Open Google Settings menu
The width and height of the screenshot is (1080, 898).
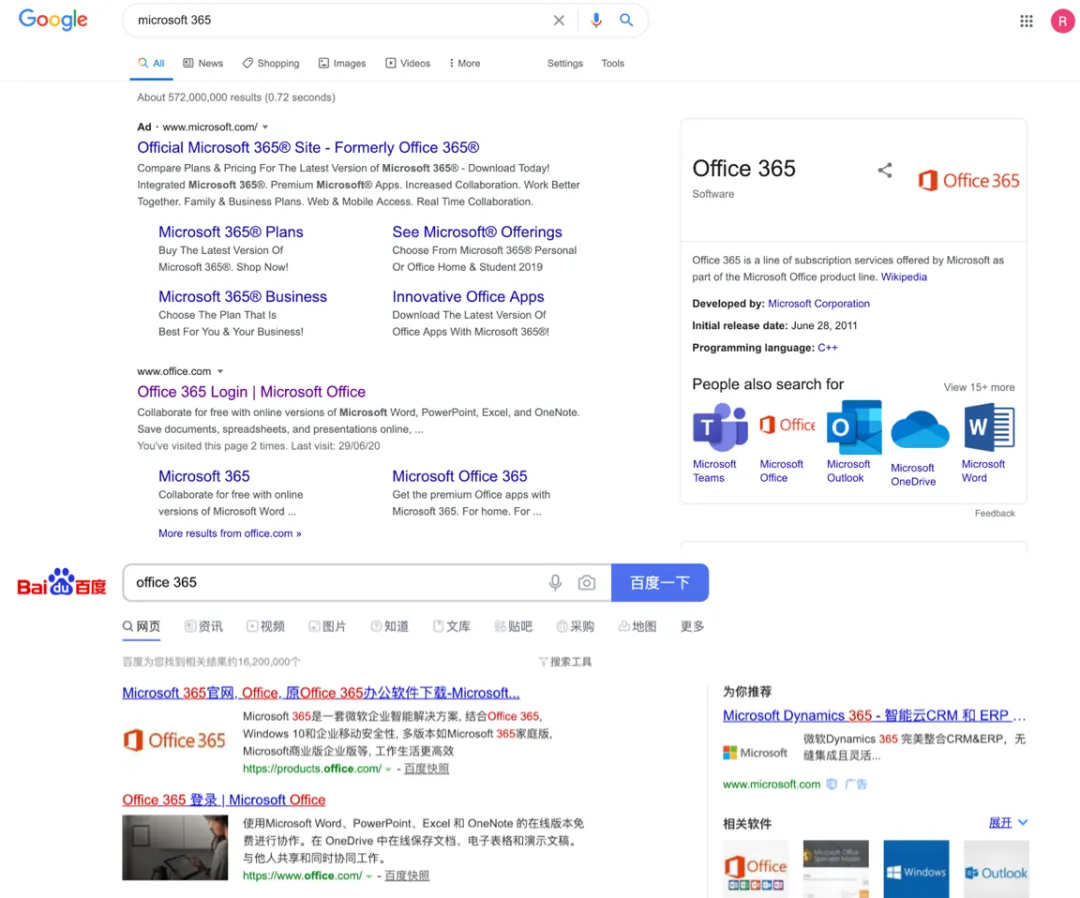[565, 63]
